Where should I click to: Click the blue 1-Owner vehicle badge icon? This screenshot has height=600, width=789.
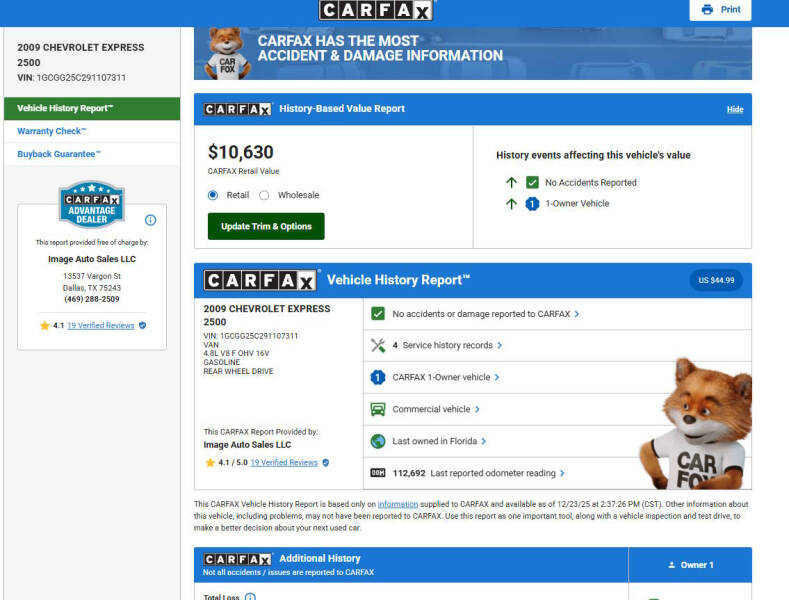coord(377,377)
